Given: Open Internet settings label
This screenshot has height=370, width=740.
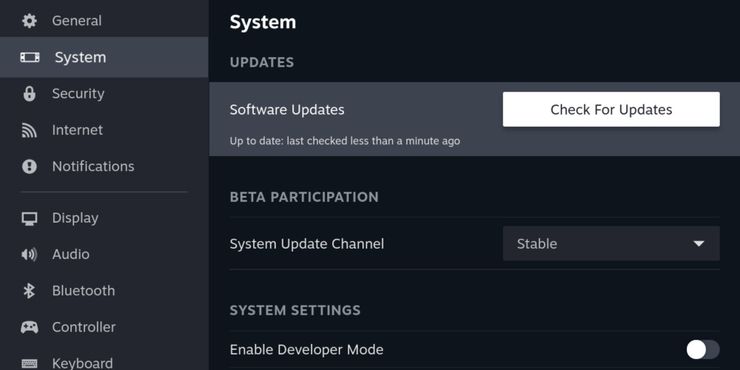Looking at the screenshot, I should (77, 130).
